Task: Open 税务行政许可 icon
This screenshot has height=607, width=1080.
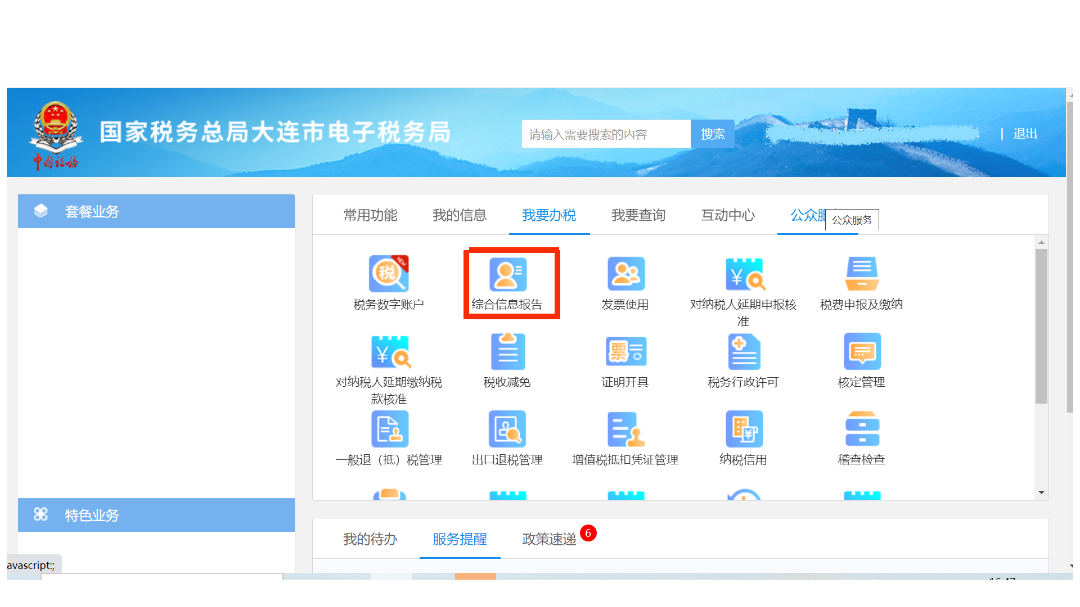Action: coord(744,351)
